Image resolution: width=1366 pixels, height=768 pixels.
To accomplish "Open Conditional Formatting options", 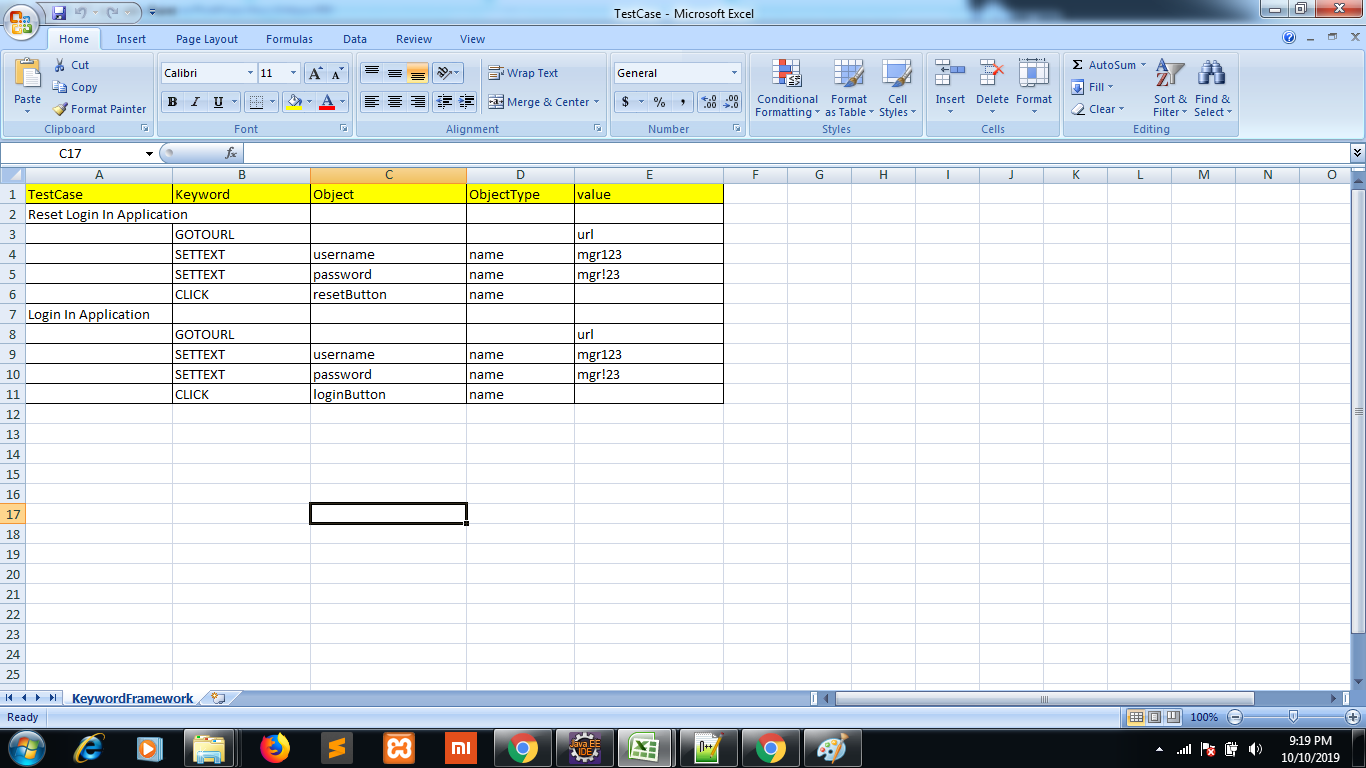I will (x=786, y=89).
